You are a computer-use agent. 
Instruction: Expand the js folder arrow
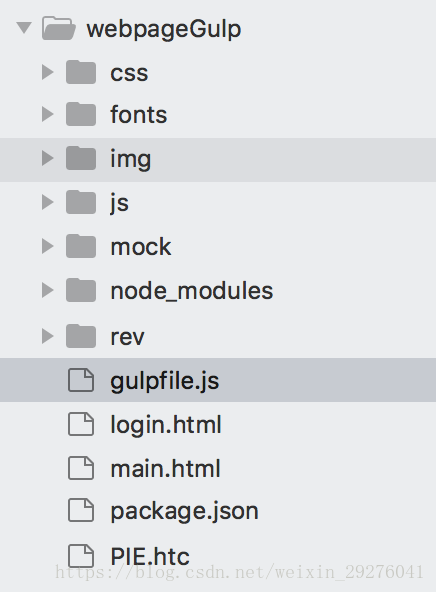47,202
